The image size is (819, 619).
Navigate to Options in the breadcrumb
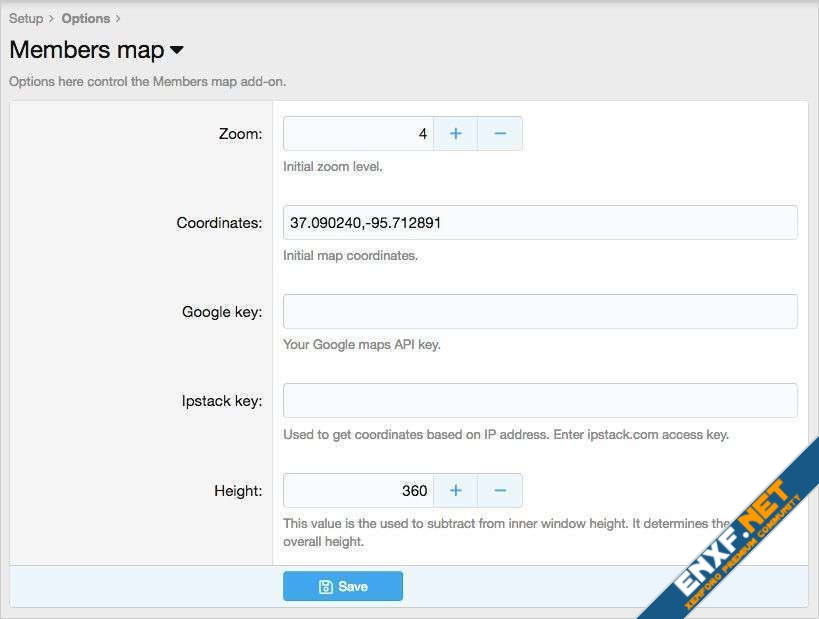click(x=85, y=18)
